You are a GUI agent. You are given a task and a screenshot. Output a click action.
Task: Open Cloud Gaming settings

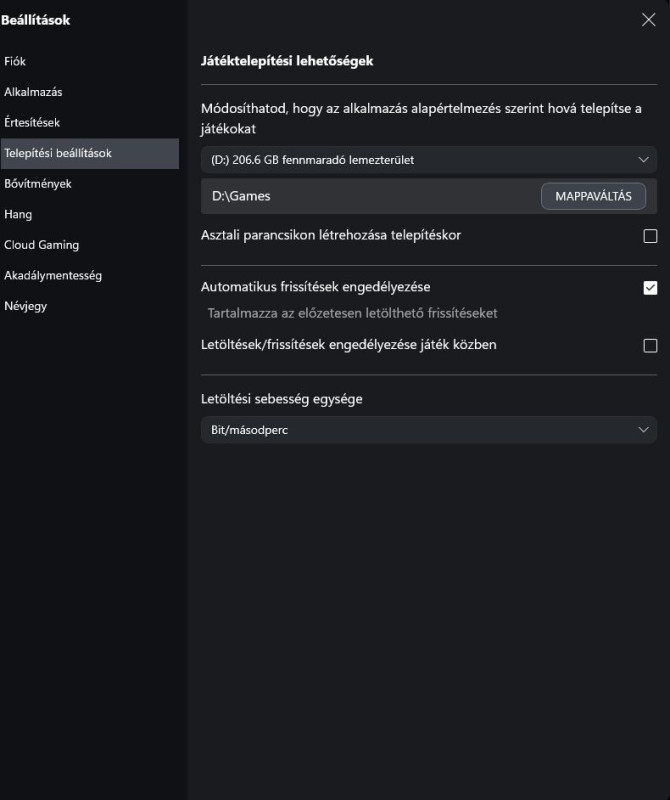coord(41,245)
